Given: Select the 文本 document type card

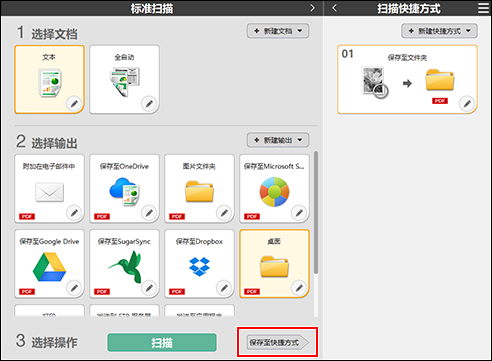Looking at the screenshot, I should coord(49,79).
